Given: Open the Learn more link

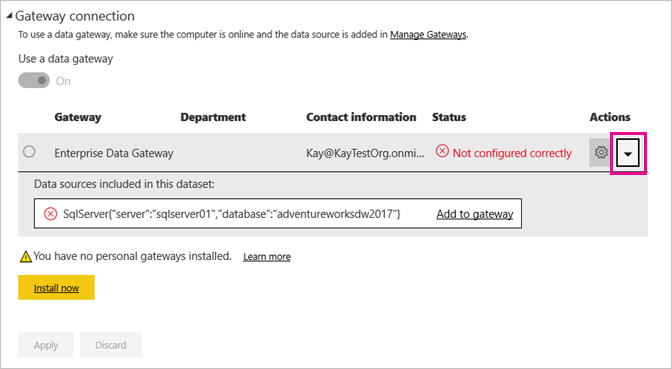Looking at the screenshot, I should click(x=267, y=257).
